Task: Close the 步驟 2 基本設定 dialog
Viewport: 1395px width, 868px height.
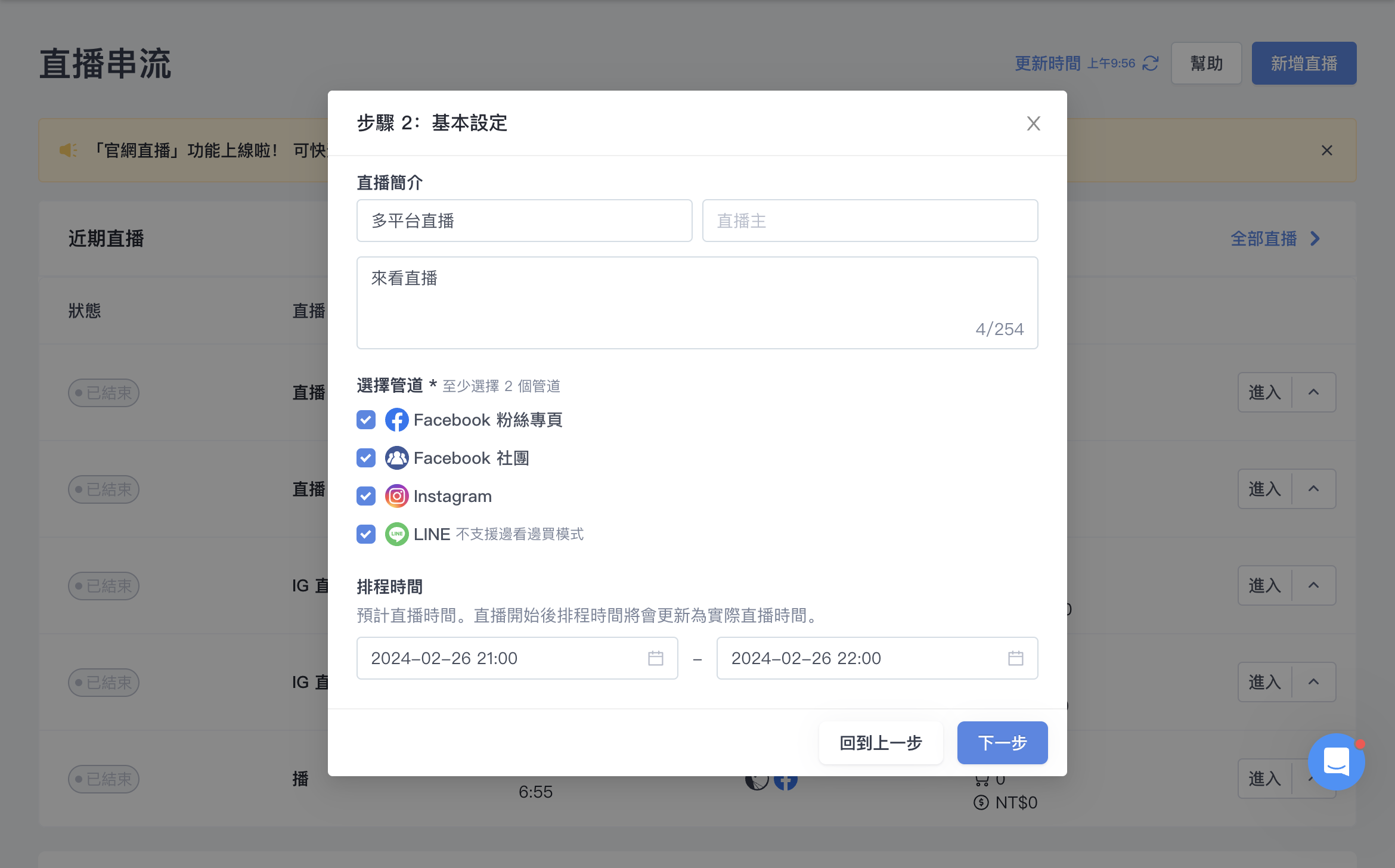Action: [x=1033, y=123]
